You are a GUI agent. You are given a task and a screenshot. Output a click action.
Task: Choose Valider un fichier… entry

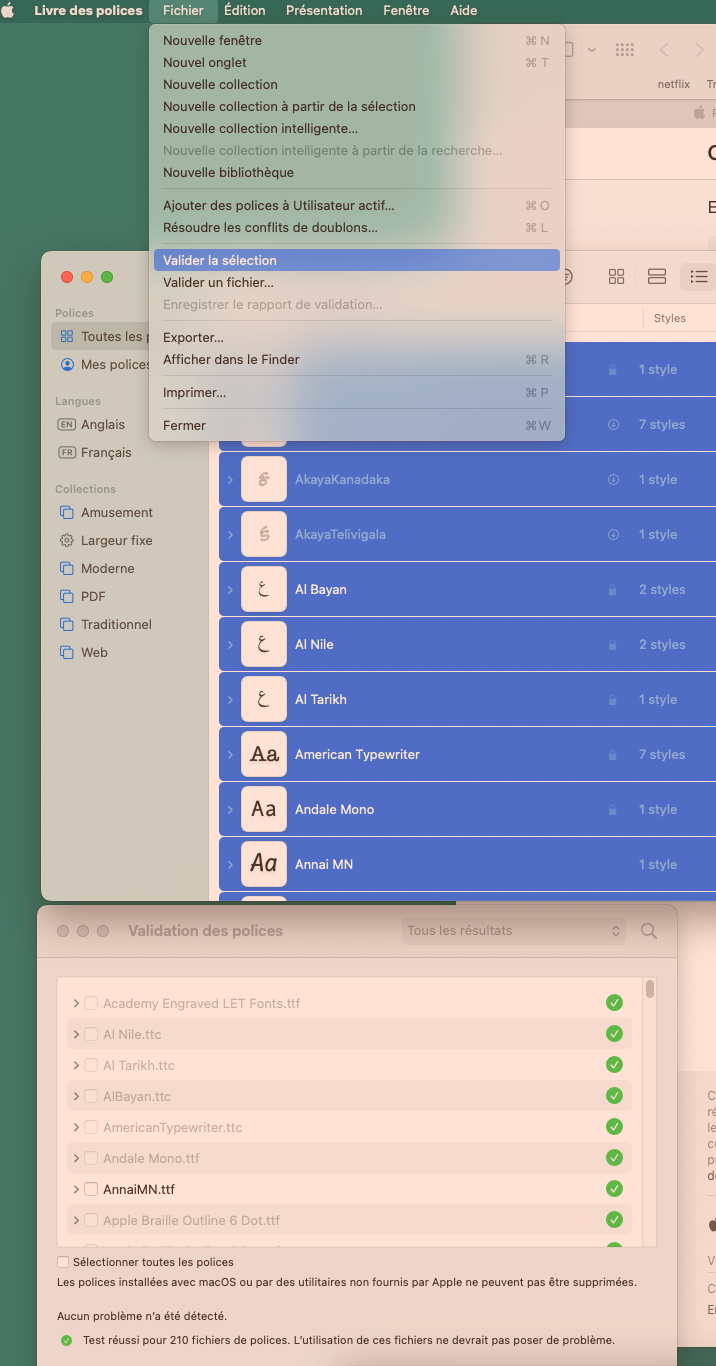point(357,282)
